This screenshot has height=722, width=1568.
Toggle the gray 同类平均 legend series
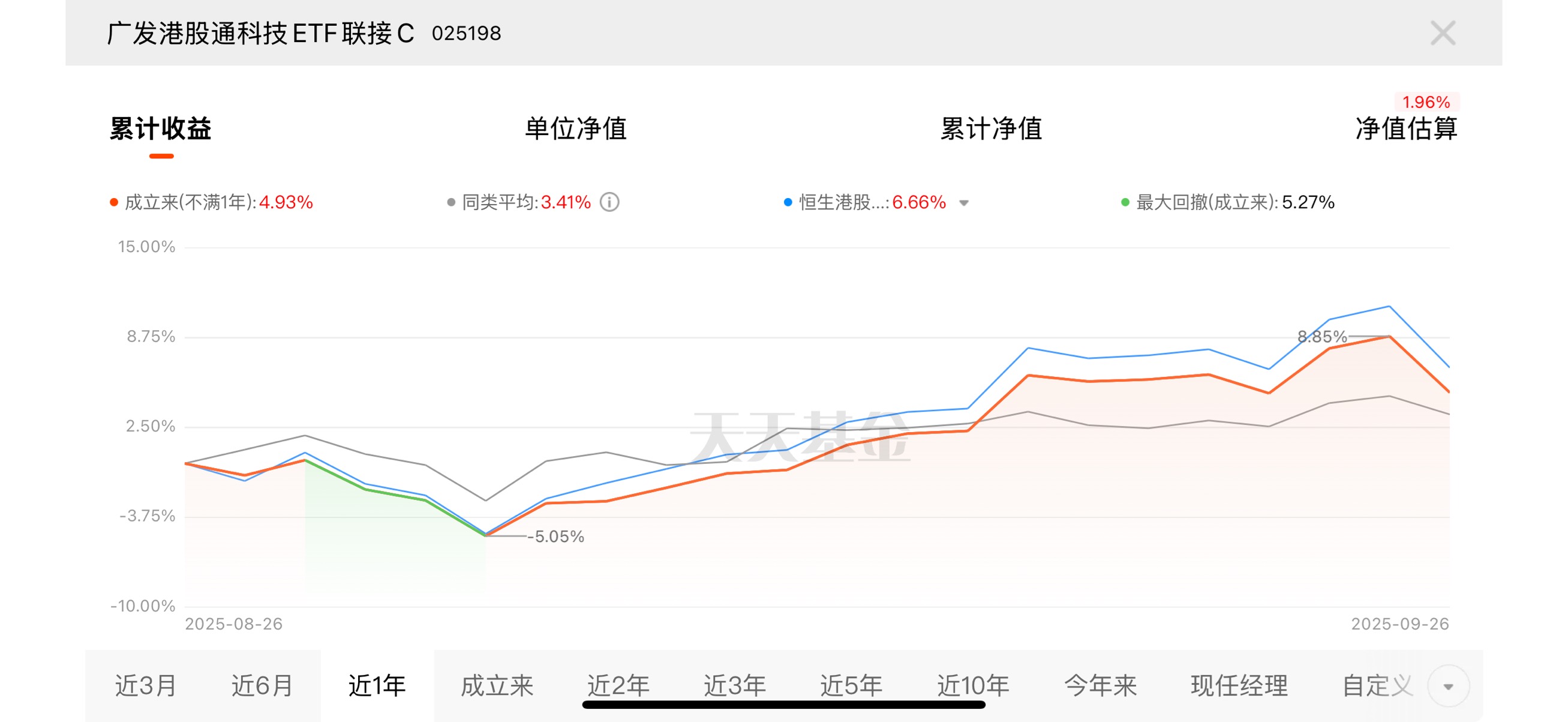point(451,202)
